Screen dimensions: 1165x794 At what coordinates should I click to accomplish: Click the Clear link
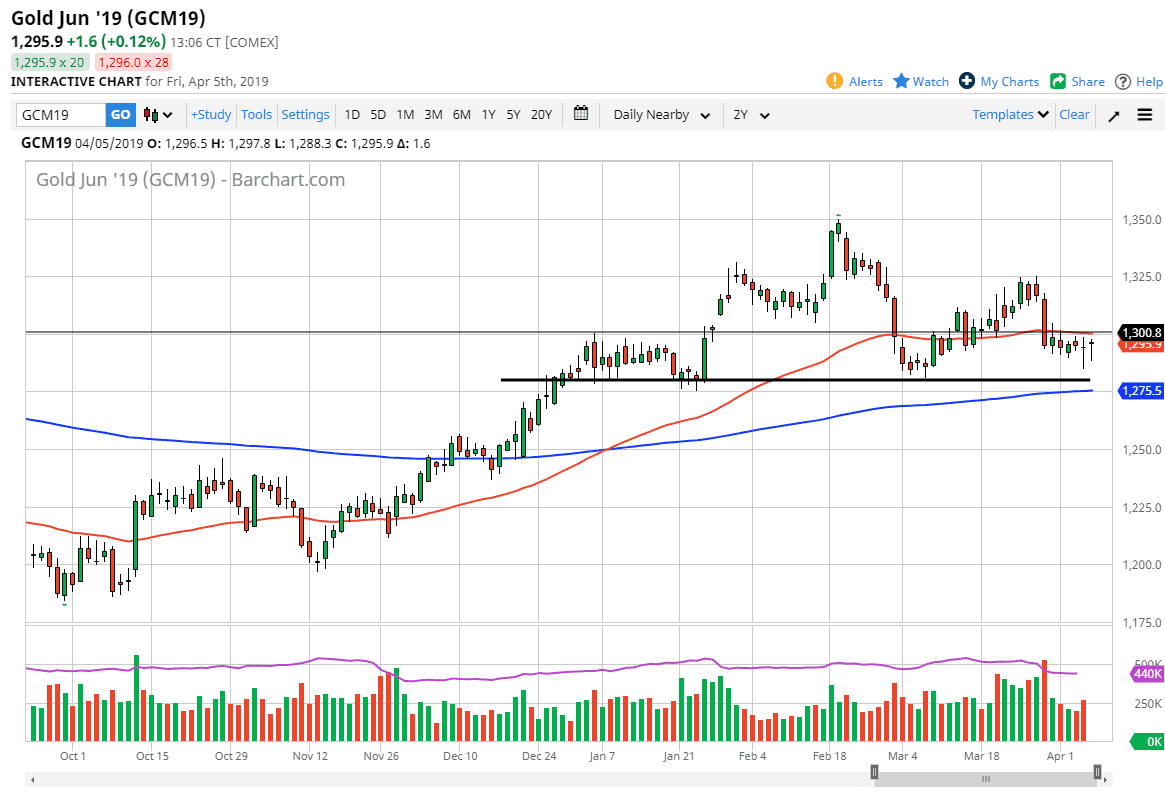(1074, 115)
